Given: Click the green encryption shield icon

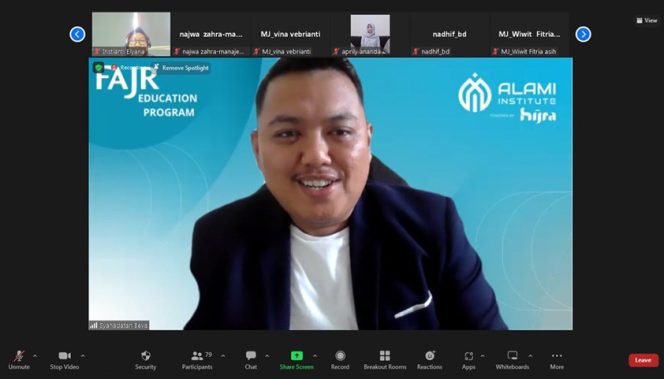Looking at the screenshot, I should coord(99,67).
